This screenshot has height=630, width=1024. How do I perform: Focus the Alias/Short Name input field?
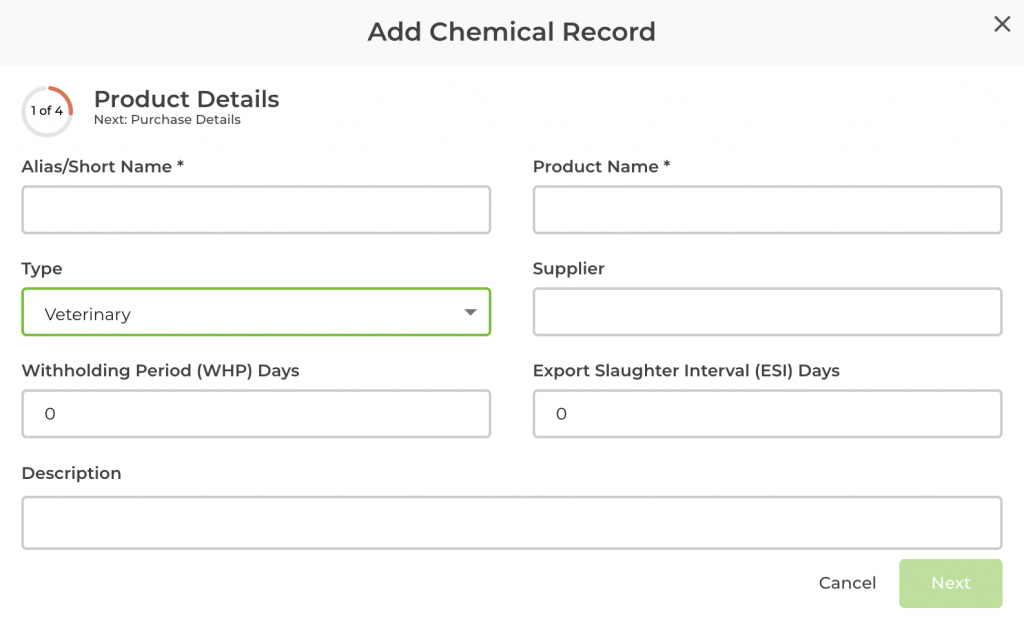256,210
